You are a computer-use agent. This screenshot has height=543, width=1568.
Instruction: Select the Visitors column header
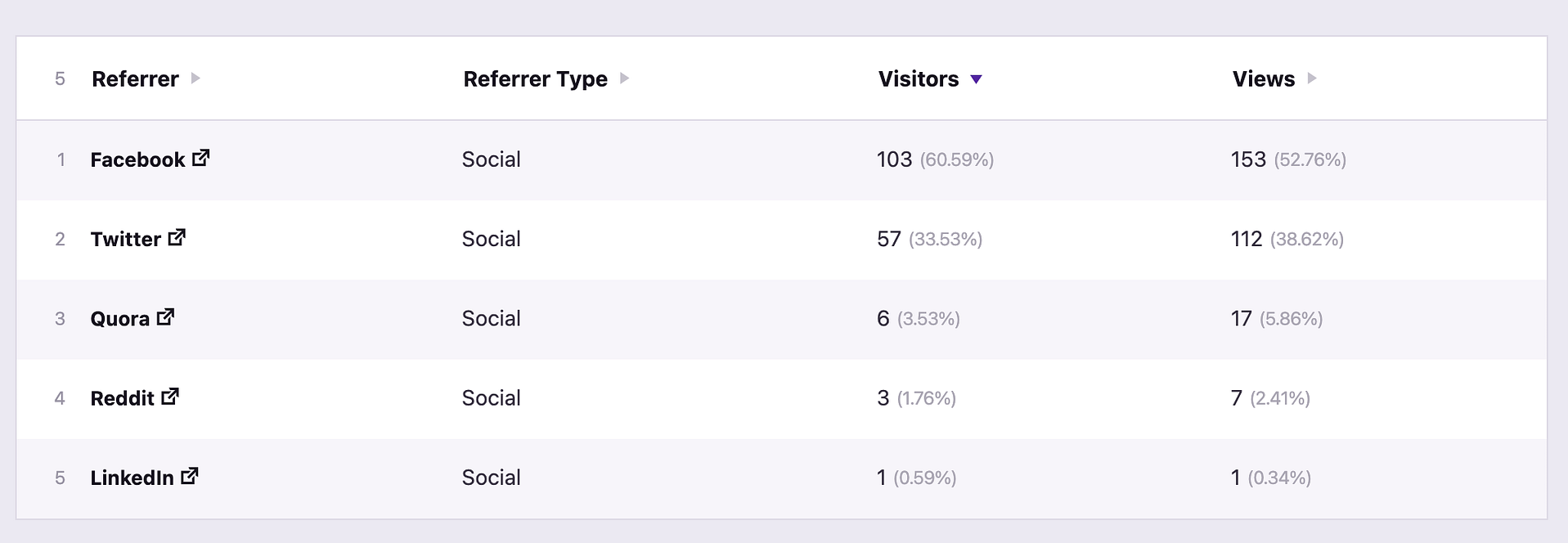point(917,79)
